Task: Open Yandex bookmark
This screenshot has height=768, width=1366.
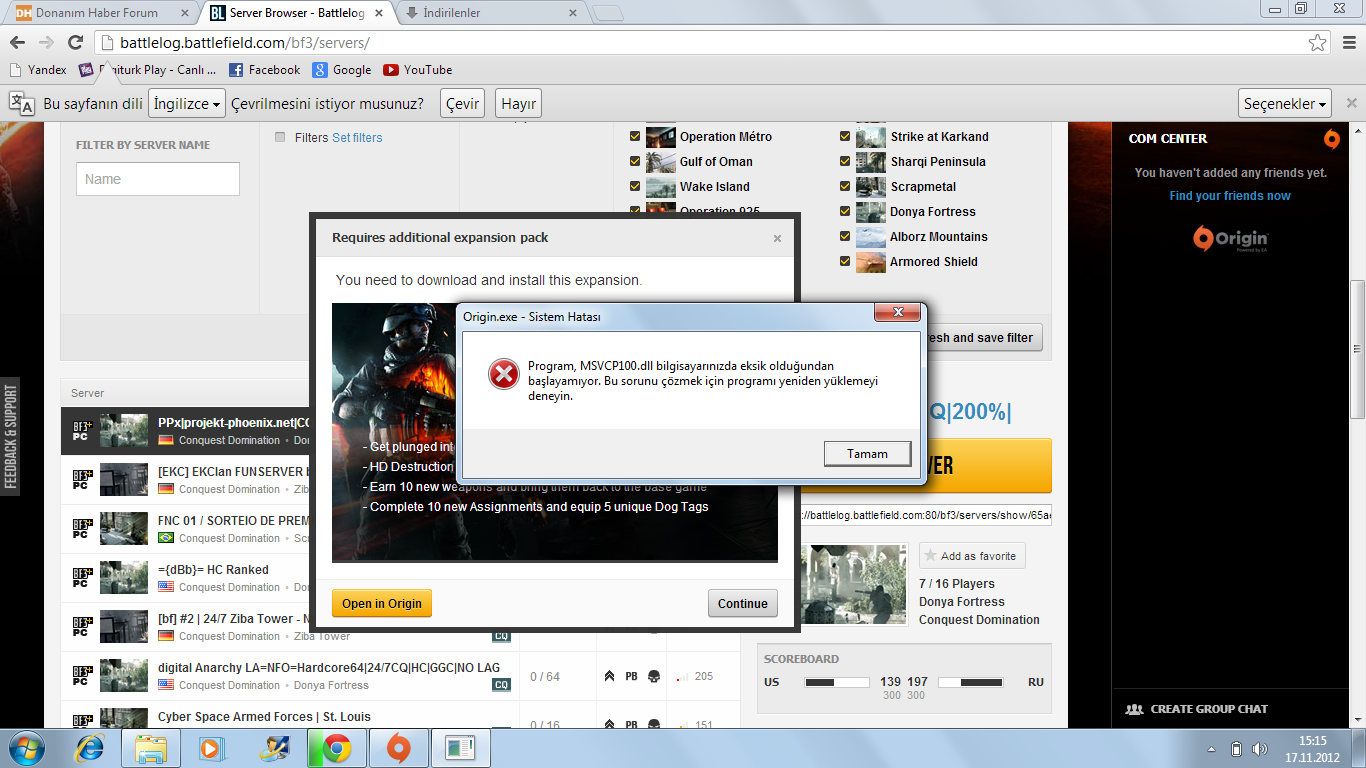Action: click(37, 70)
